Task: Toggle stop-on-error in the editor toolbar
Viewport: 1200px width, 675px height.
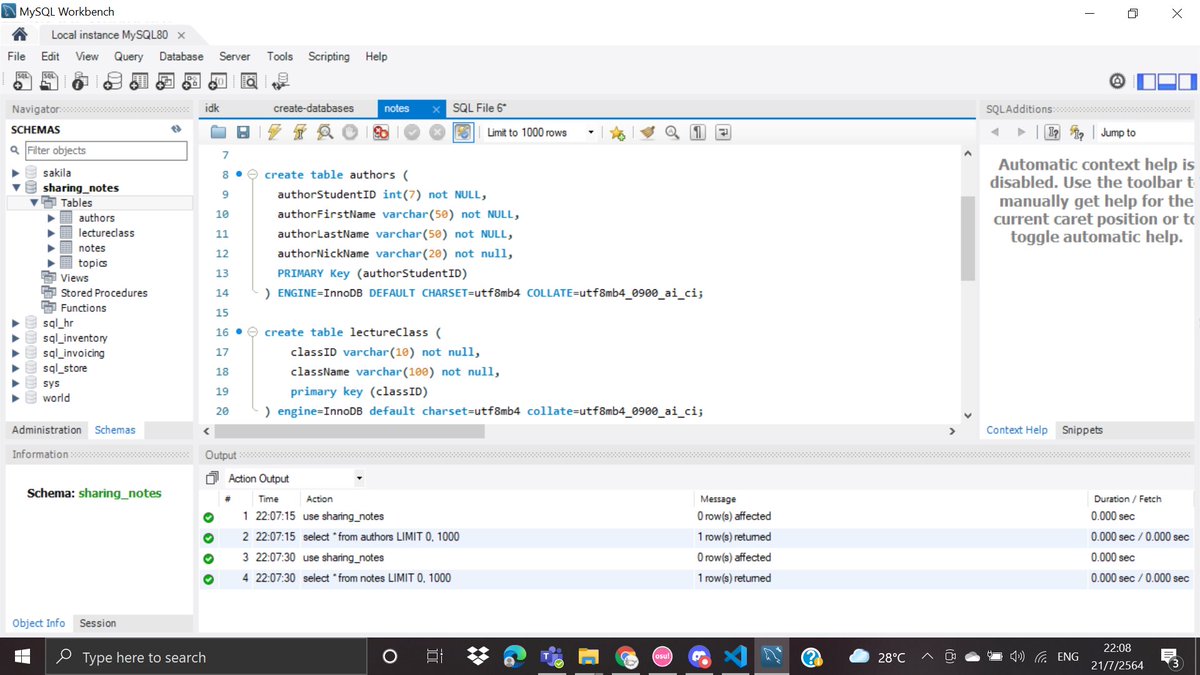Action: [379, 132]
